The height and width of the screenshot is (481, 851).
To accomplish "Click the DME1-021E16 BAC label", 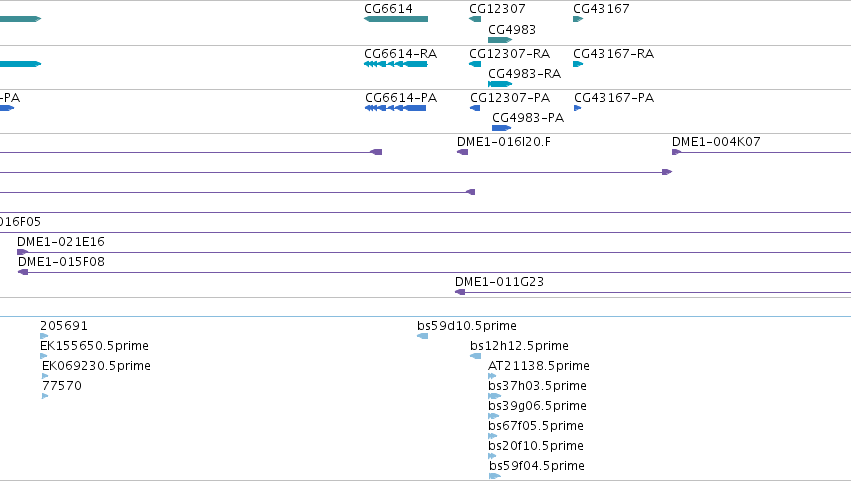I will tap(61, 242).
